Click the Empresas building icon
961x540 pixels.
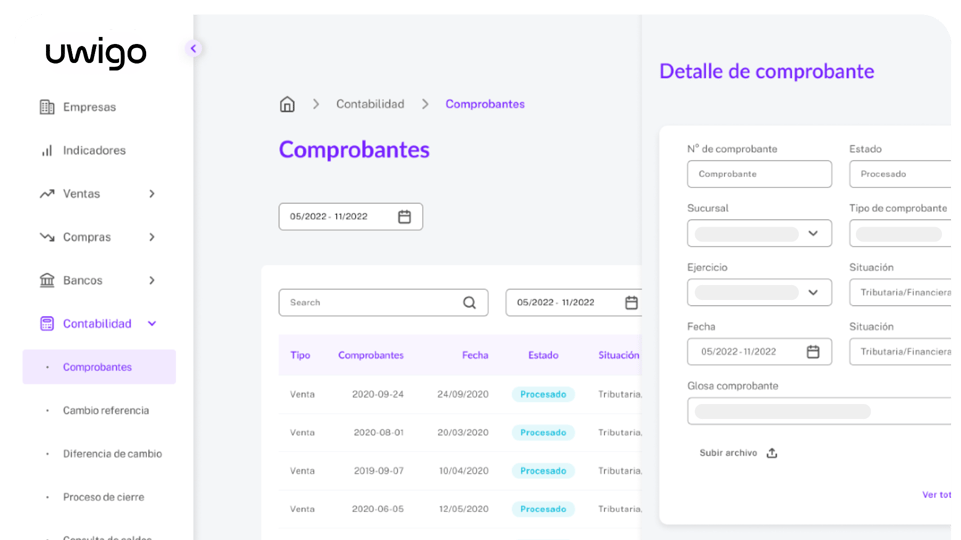coord(47,107)
